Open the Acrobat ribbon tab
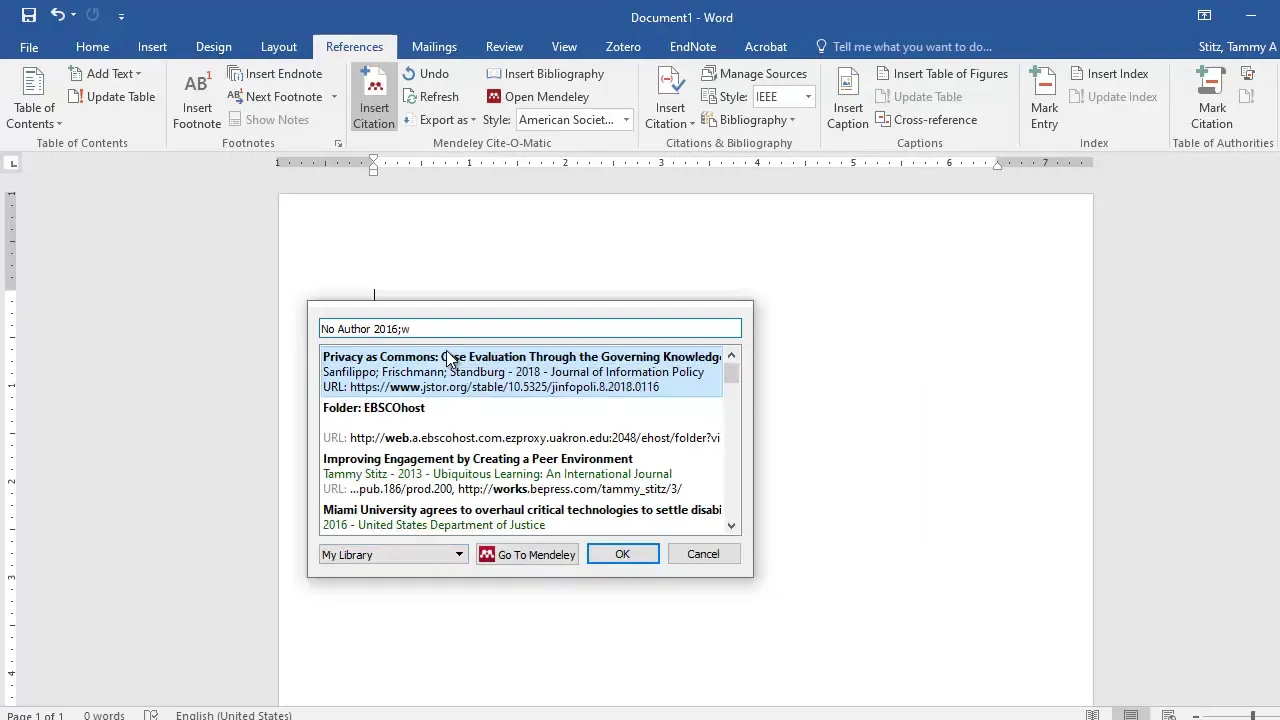Viewport: 1280px width, 720px height. tap(765, 47)
